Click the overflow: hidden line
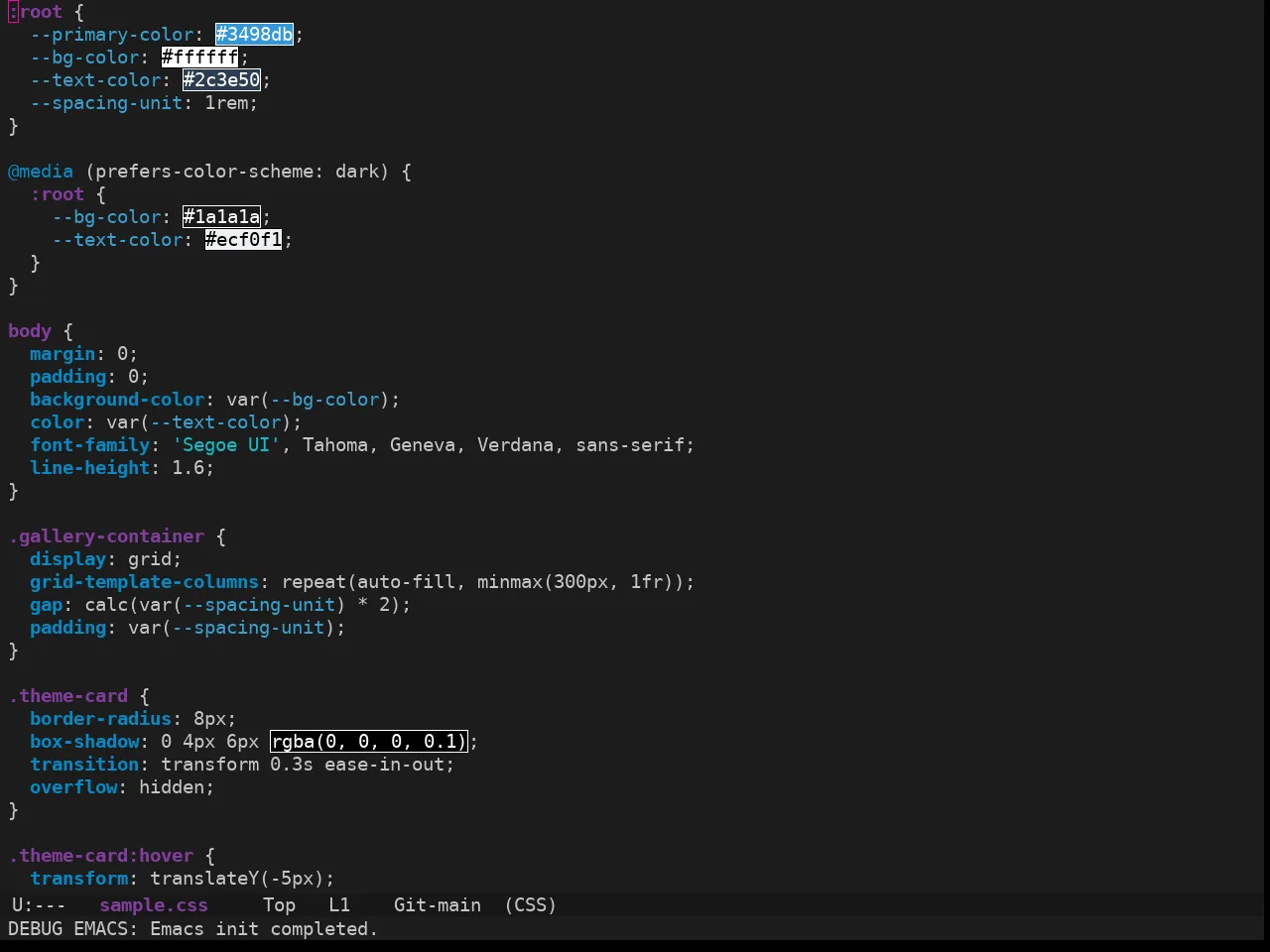Viewport: 1270px width, 952px height. pos(122,787)
